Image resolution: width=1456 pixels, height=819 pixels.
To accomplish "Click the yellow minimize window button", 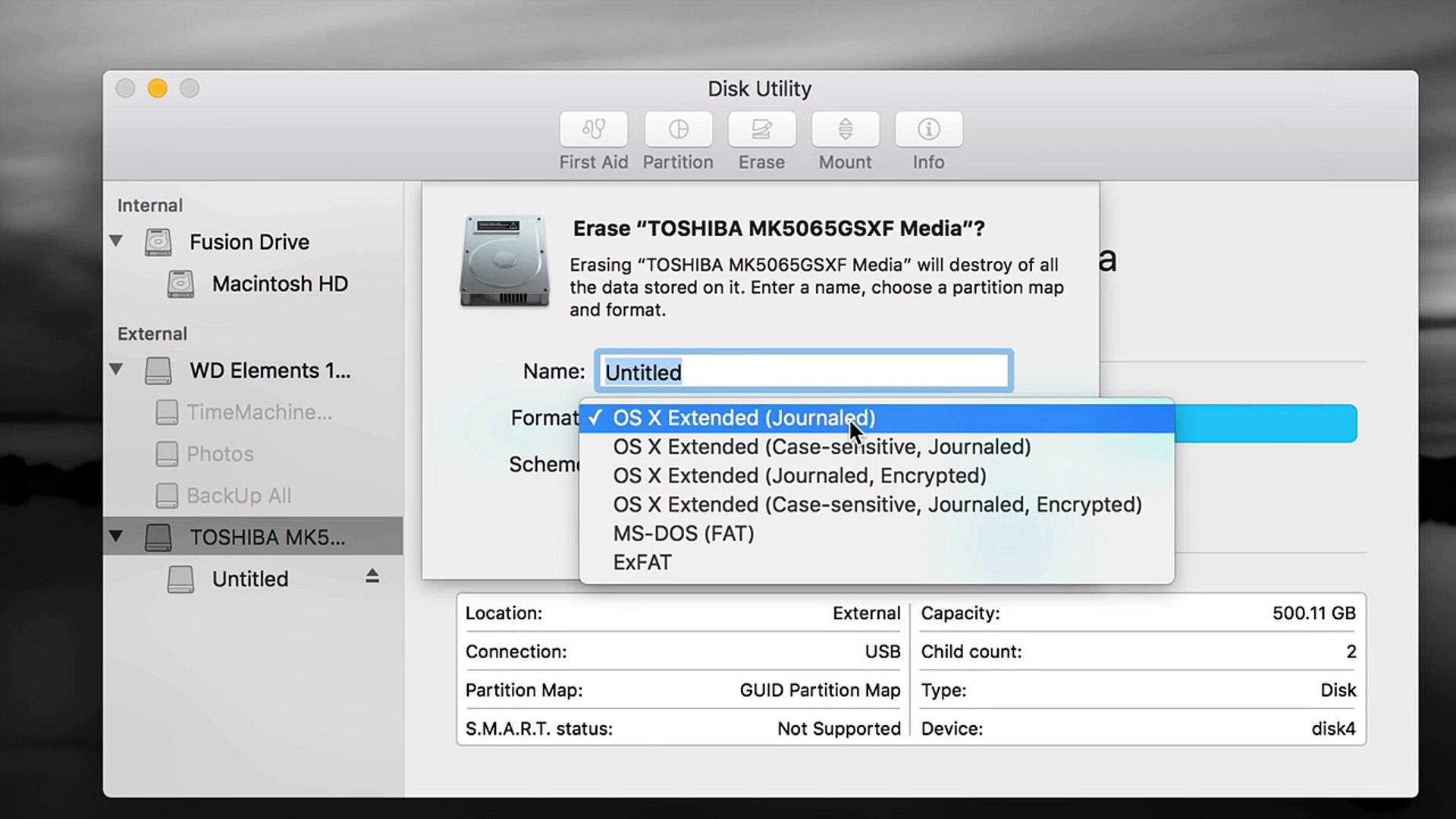I will click(x=158, y=89).
